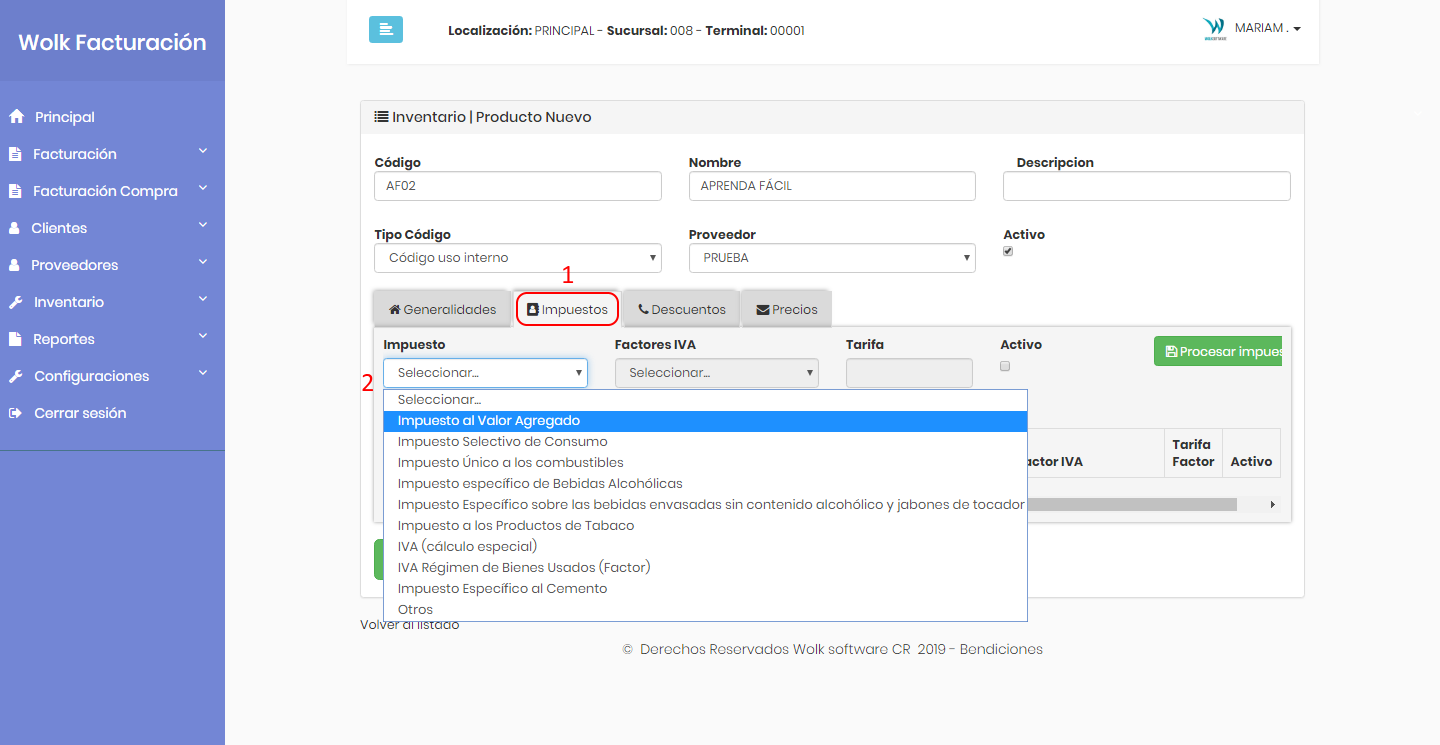This screenshot has height=745, width=1440.
Task: Select the Otros tax option
Action: (705, 610)
